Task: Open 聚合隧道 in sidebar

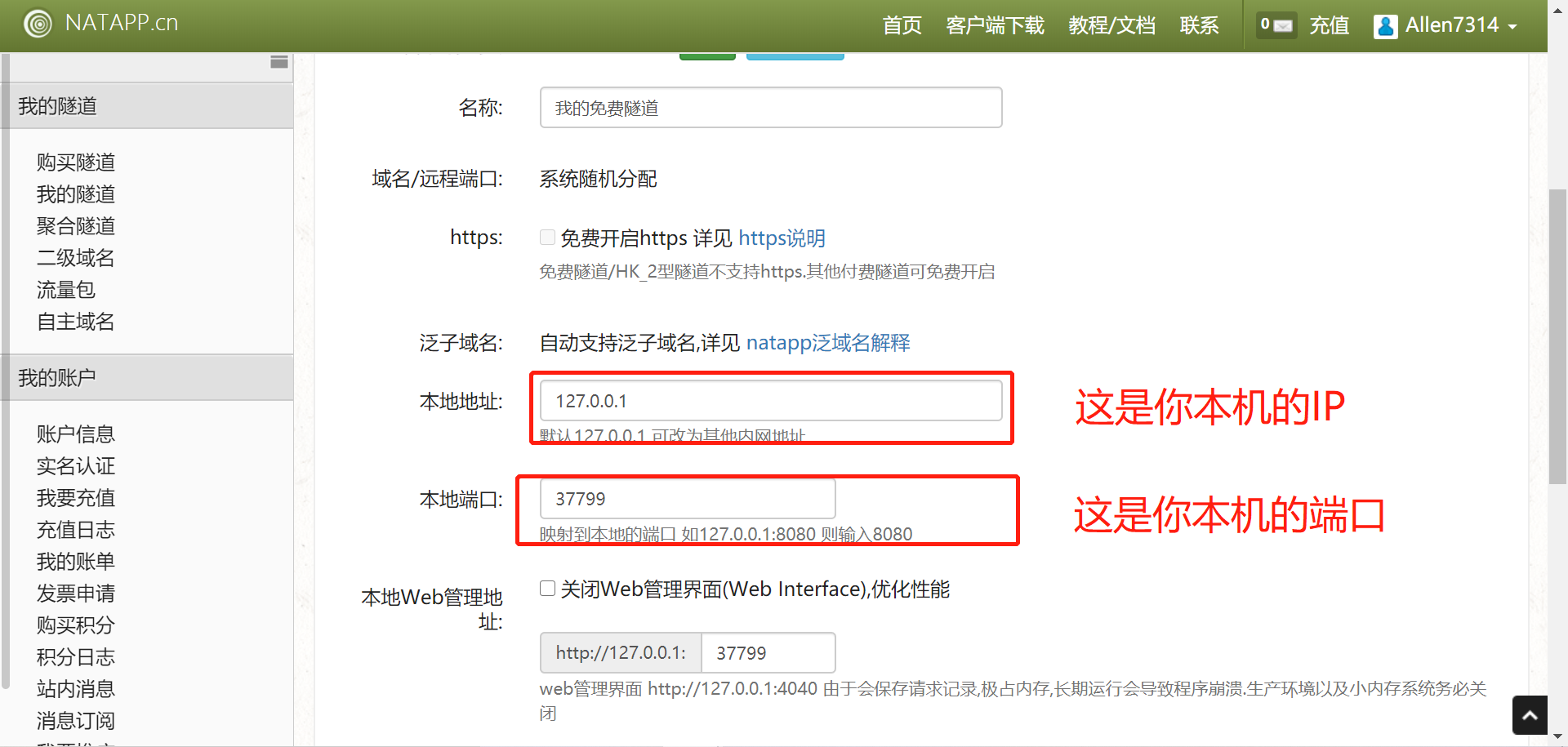Action: 76,226
